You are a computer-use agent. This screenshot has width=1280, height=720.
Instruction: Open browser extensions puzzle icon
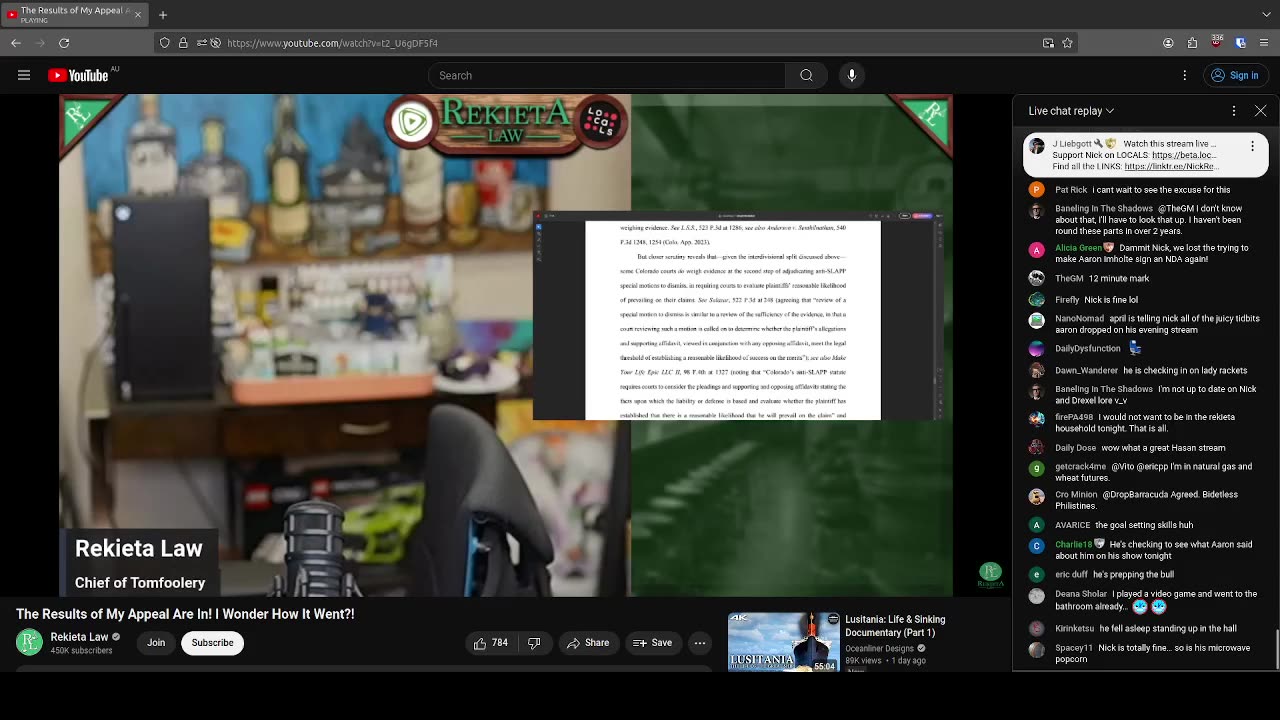[1192, 43]
